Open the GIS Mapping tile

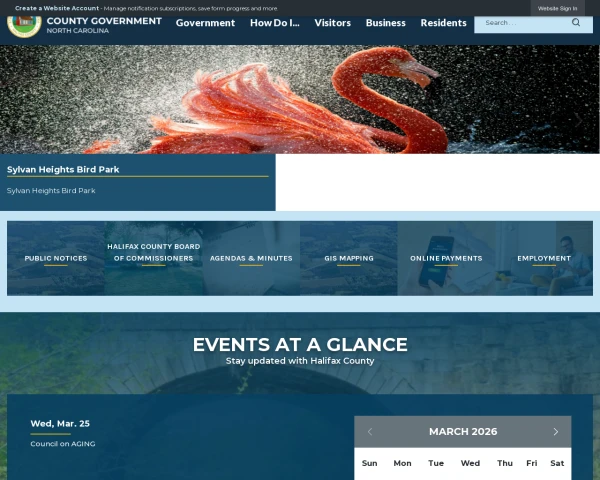point(349,258)
